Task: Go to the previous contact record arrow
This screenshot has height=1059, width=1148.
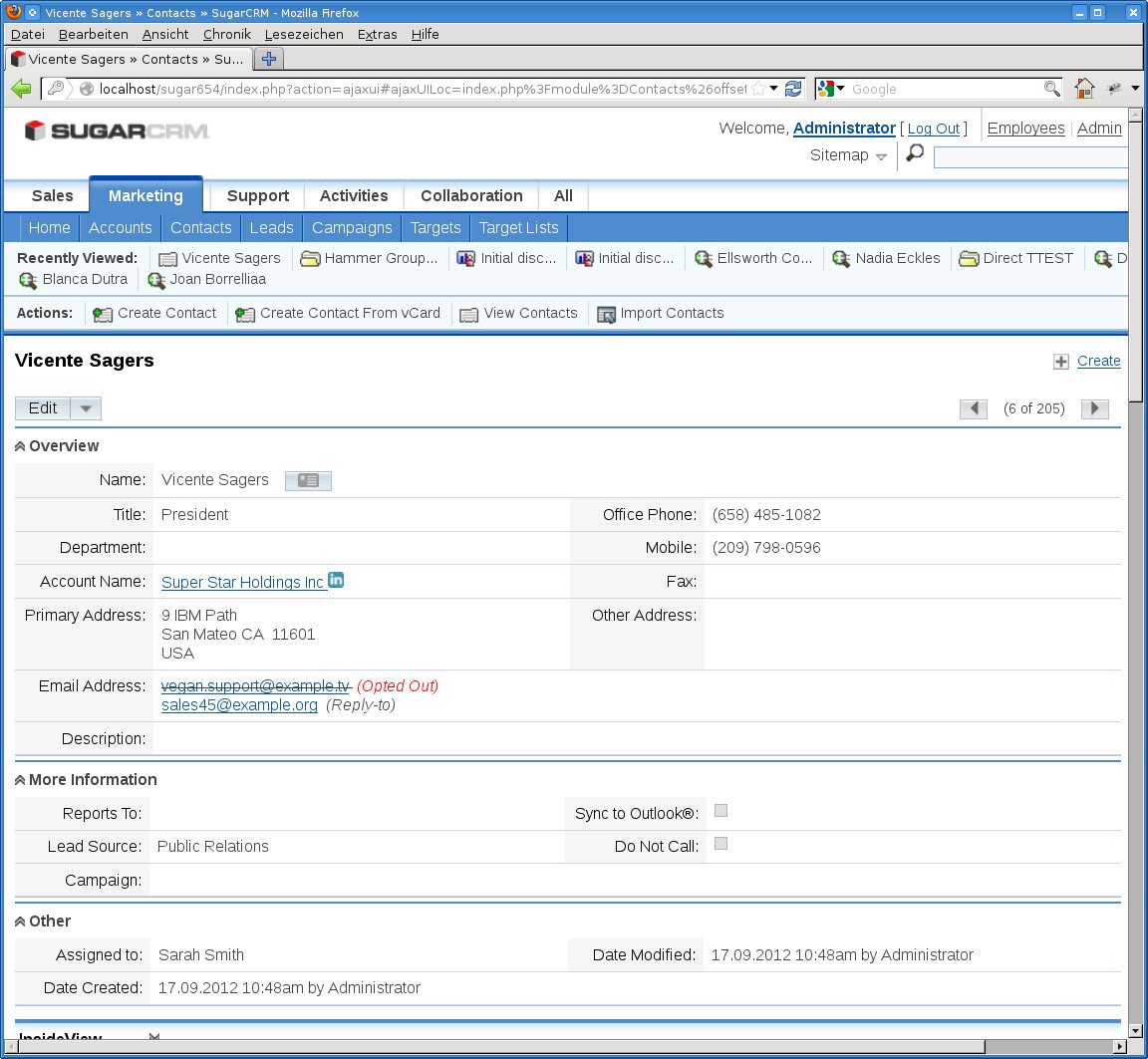Action: point(974,408)
